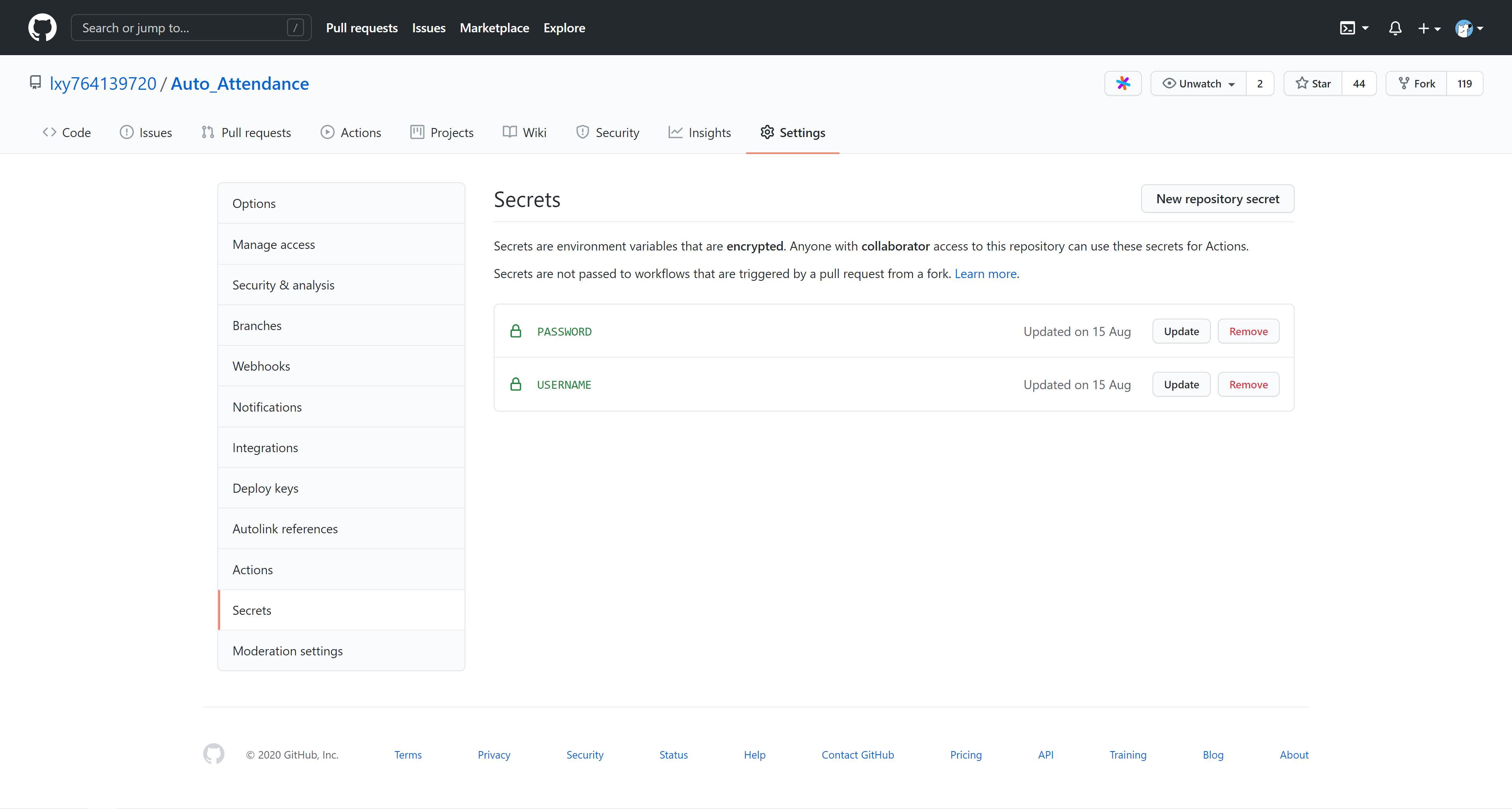Switch to the Insights tab
Viewport: 1512px width, 809px height.
pyautogui.click(x=700, y=133)
